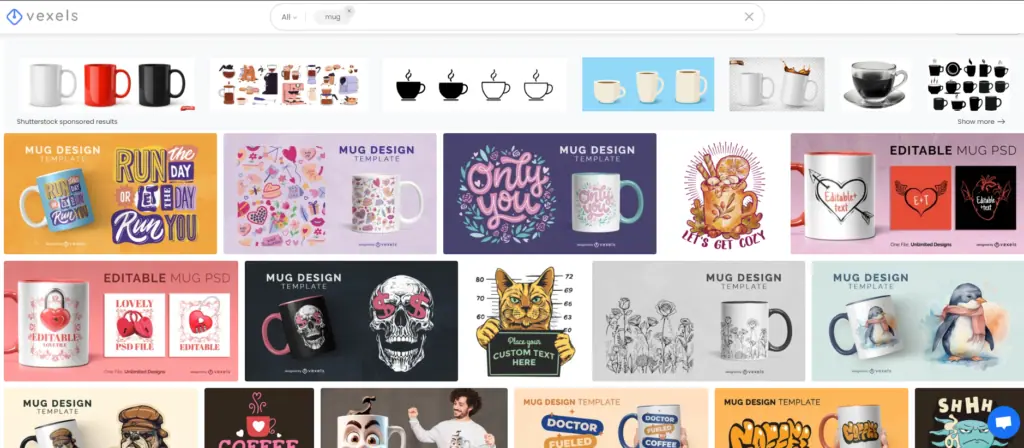Viewport: 1024px width, 448px height.
Task: Open the three cups on blue background thumbnail
Action: coord(648,85)
